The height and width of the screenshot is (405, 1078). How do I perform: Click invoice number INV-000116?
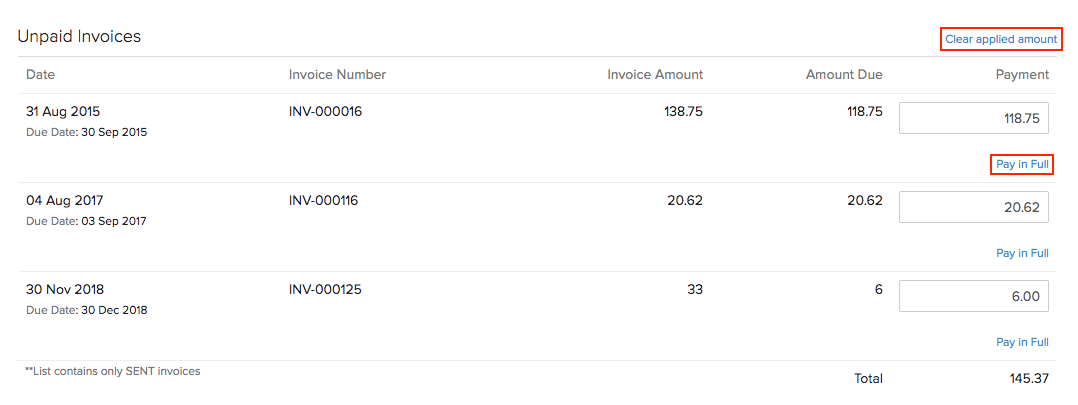pos(323,201)
